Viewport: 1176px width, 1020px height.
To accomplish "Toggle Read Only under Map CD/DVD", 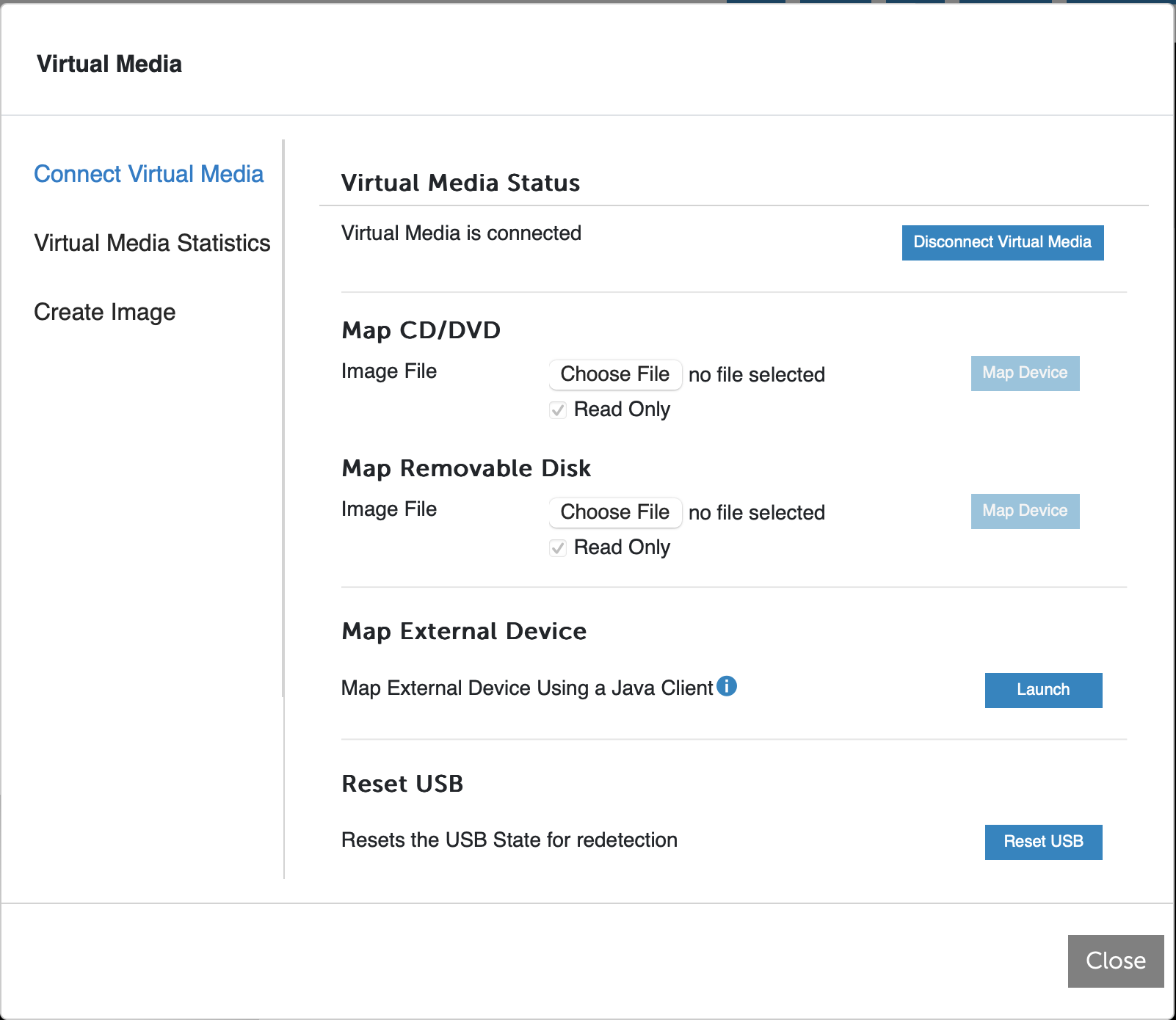I will pos(557,409).
